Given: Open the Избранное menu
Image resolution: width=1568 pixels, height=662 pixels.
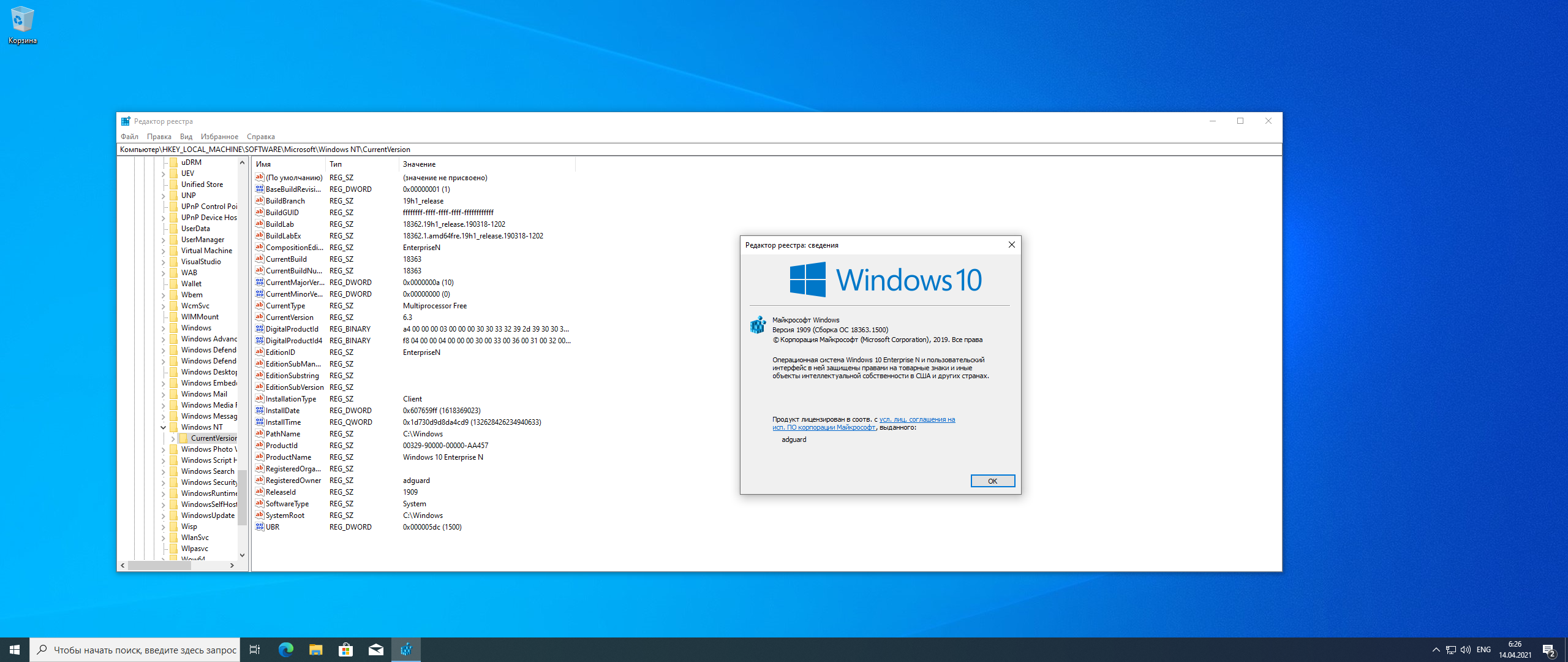Looking at the screenshot, I should coord(219,137).
